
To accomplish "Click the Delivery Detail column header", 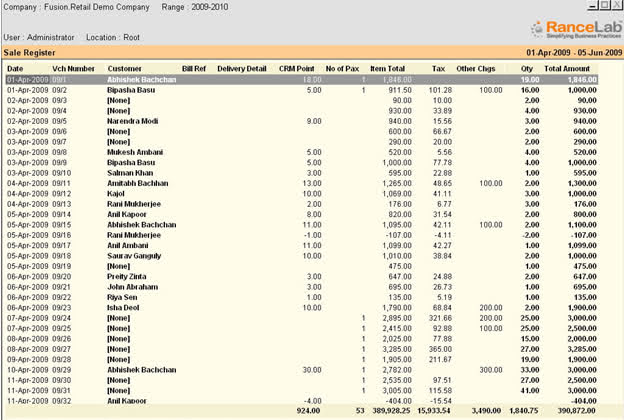I will pyautogui.click(x=242, y=68).
